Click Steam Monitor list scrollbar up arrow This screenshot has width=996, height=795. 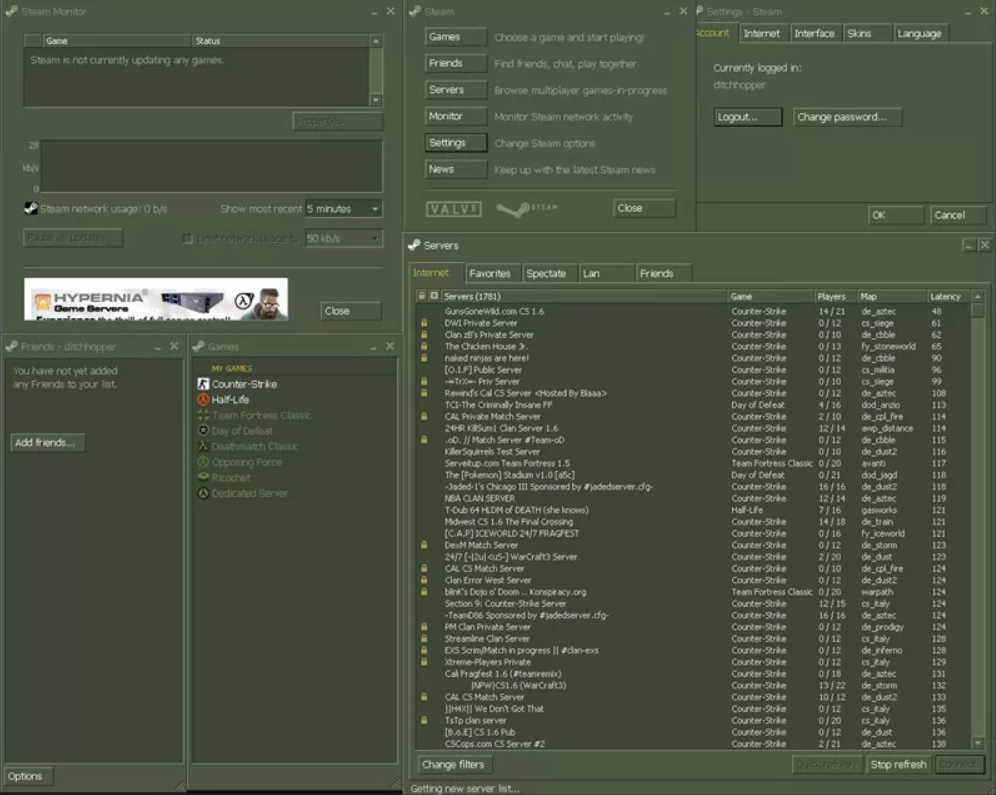tap(376, 41)
